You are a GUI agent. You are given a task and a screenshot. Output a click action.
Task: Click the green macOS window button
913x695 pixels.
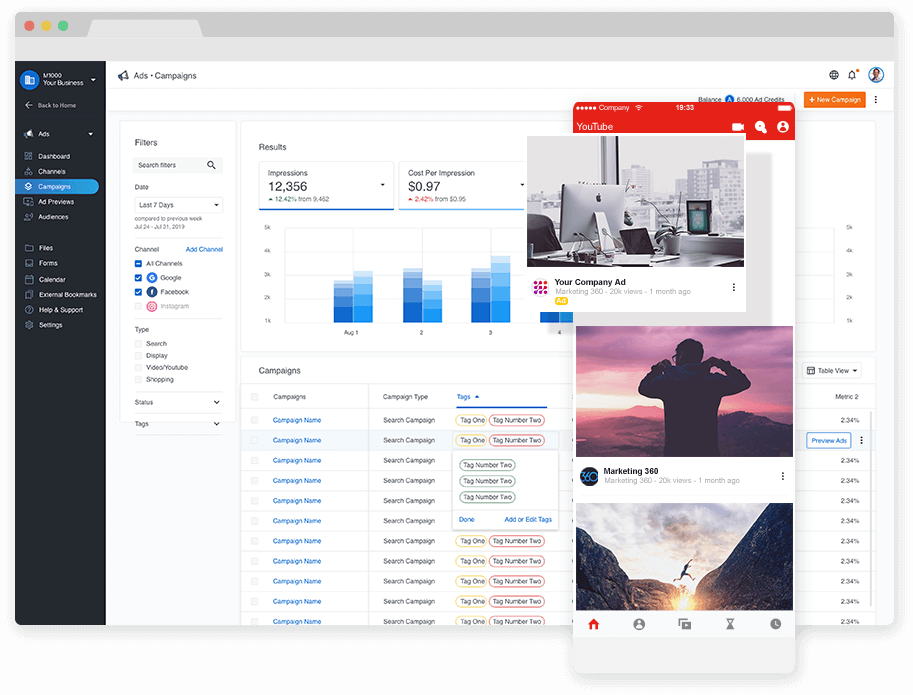tap(63, 26)
